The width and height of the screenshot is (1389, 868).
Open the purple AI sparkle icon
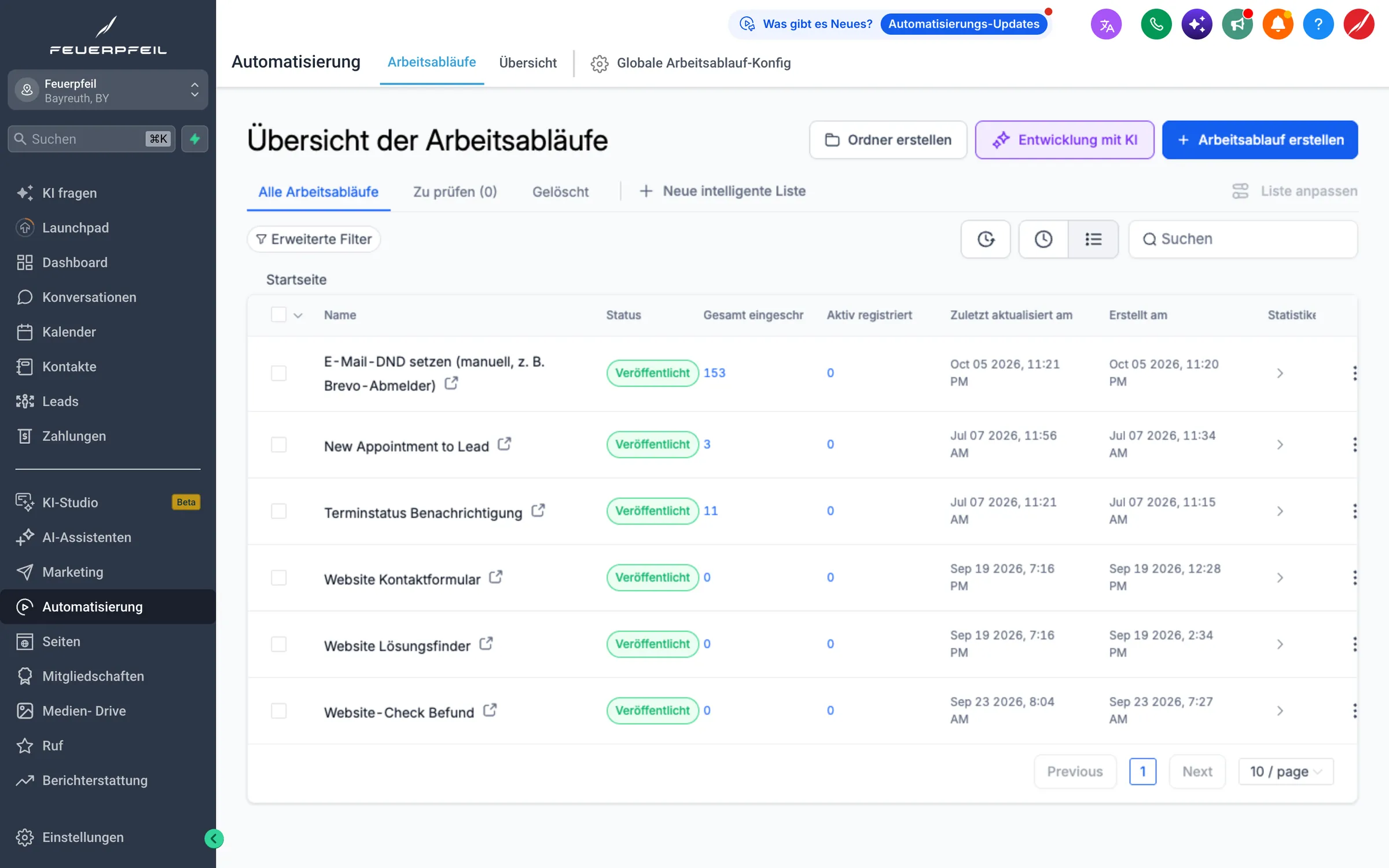click(1196, 24)
